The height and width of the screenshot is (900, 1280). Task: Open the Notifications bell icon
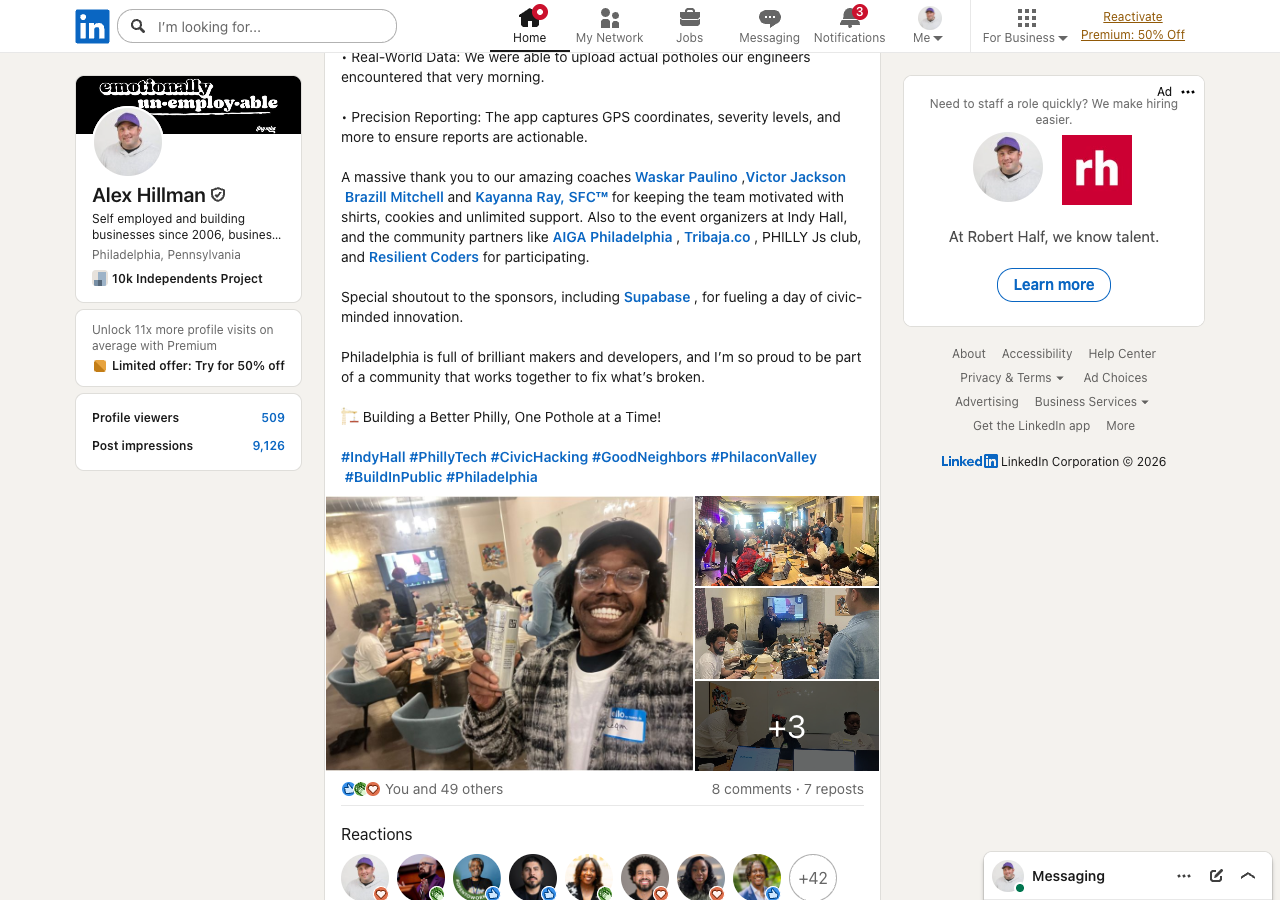pos(849,18)
